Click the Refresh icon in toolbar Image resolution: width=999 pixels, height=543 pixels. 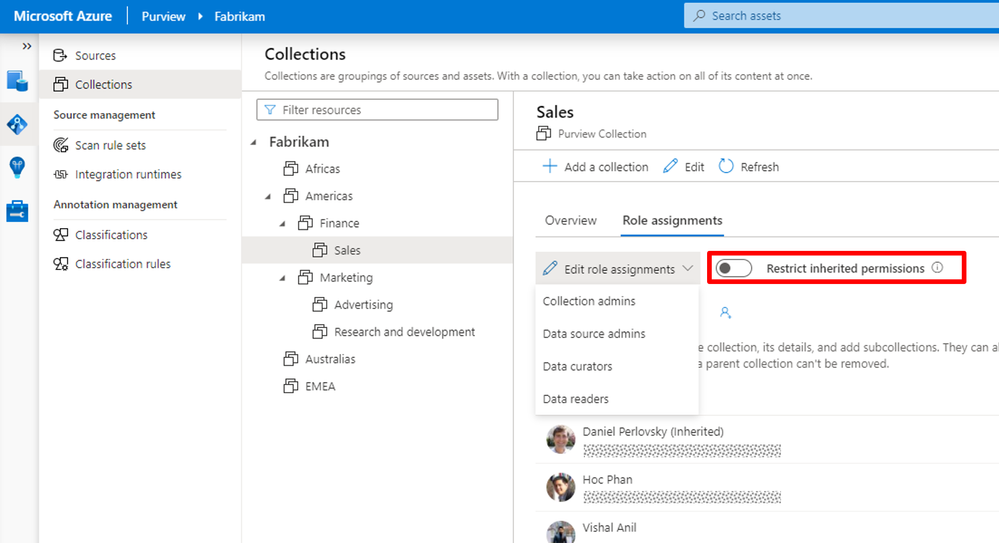point(726,167)
